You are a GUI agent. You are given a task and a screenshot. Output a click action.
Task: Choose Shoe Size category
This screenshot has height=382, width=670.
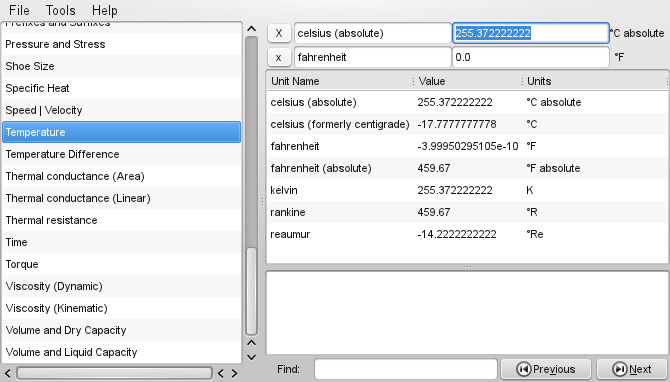121,66
